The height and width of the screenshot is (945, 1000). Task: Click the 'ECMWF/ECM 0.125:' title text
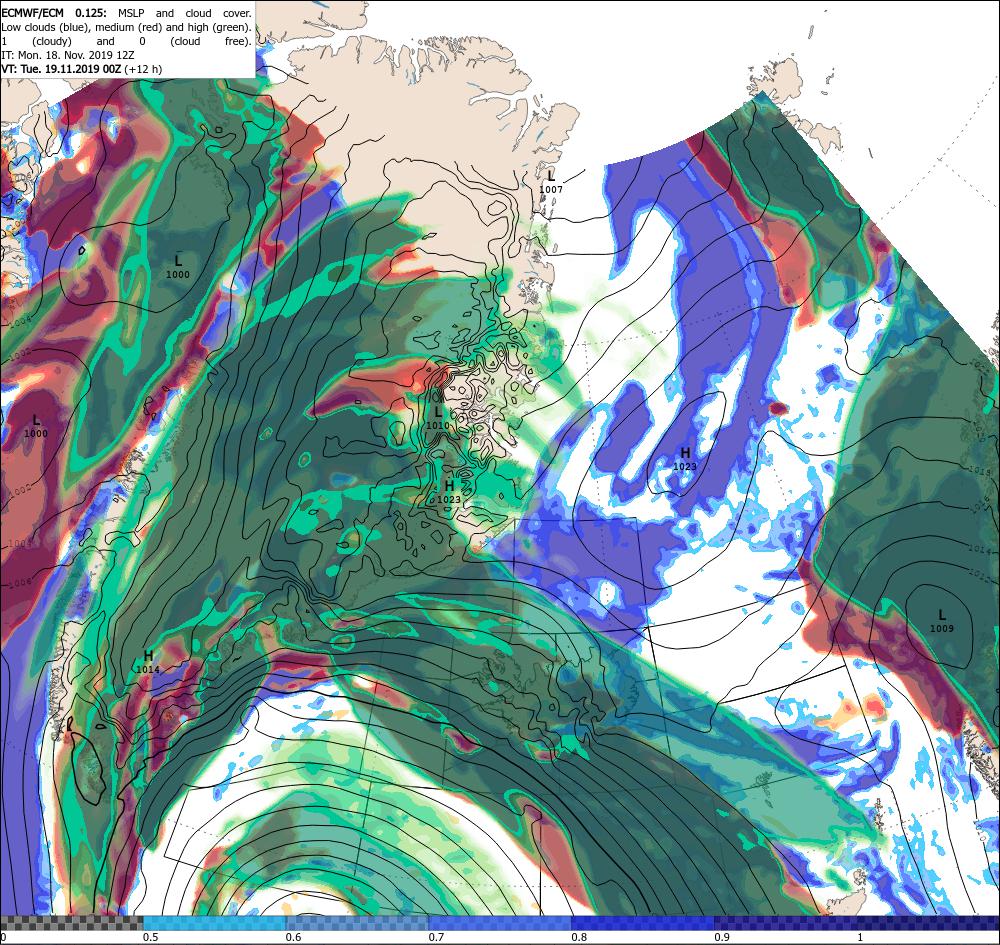click(54, 13)
